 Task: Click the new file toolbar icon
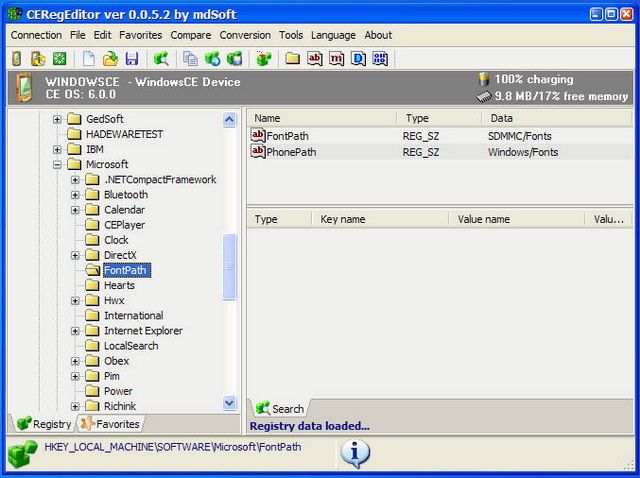(x=88, y=59)
